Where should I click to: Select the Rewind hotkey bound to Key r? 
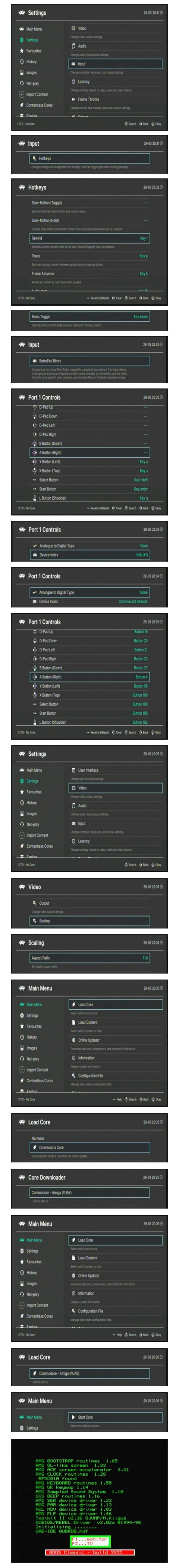pyautogui.click(x=89, y=239)
